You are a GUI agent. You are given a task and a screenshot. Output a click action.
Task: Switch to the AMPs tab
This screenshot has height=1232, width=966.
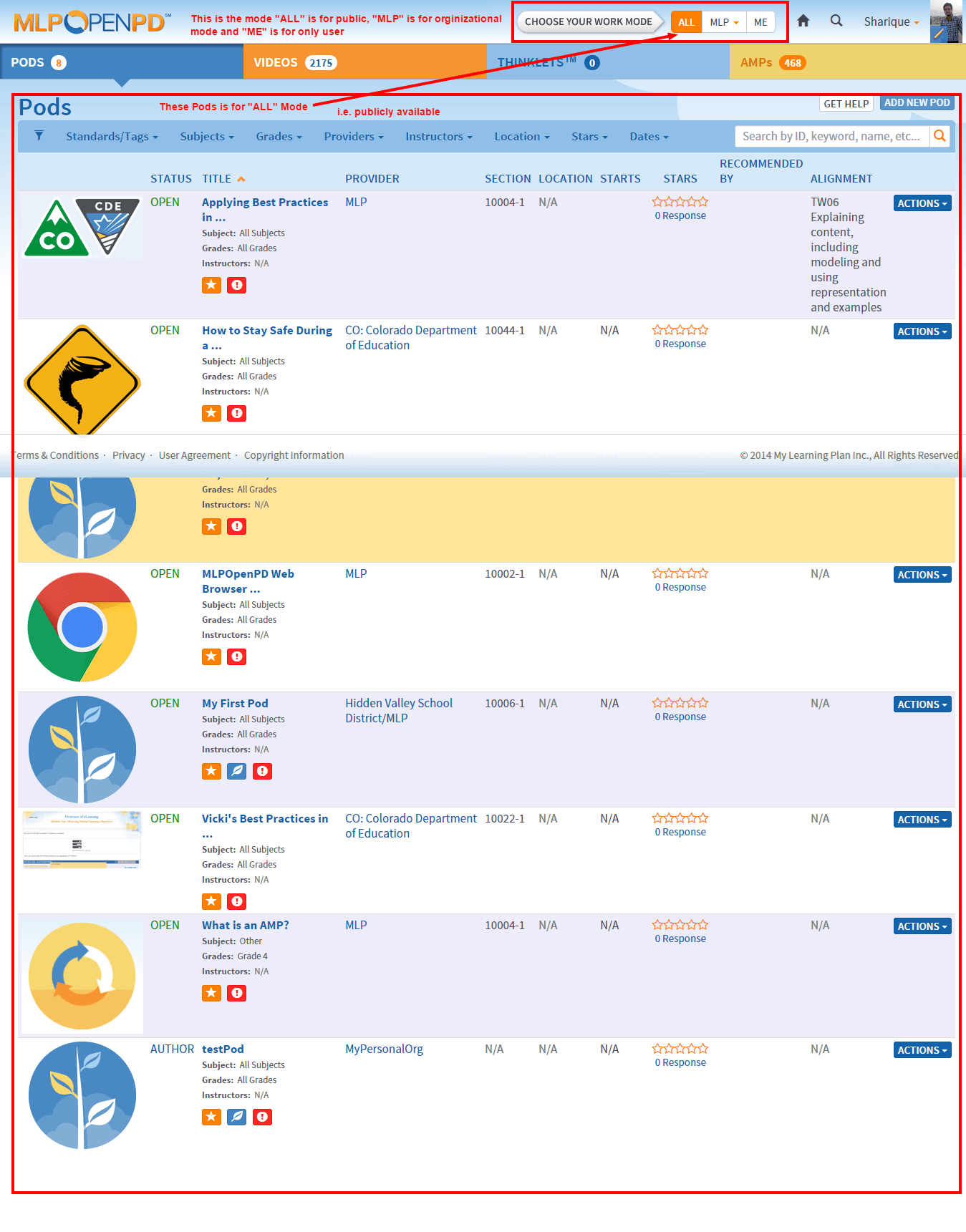(848, 62)
